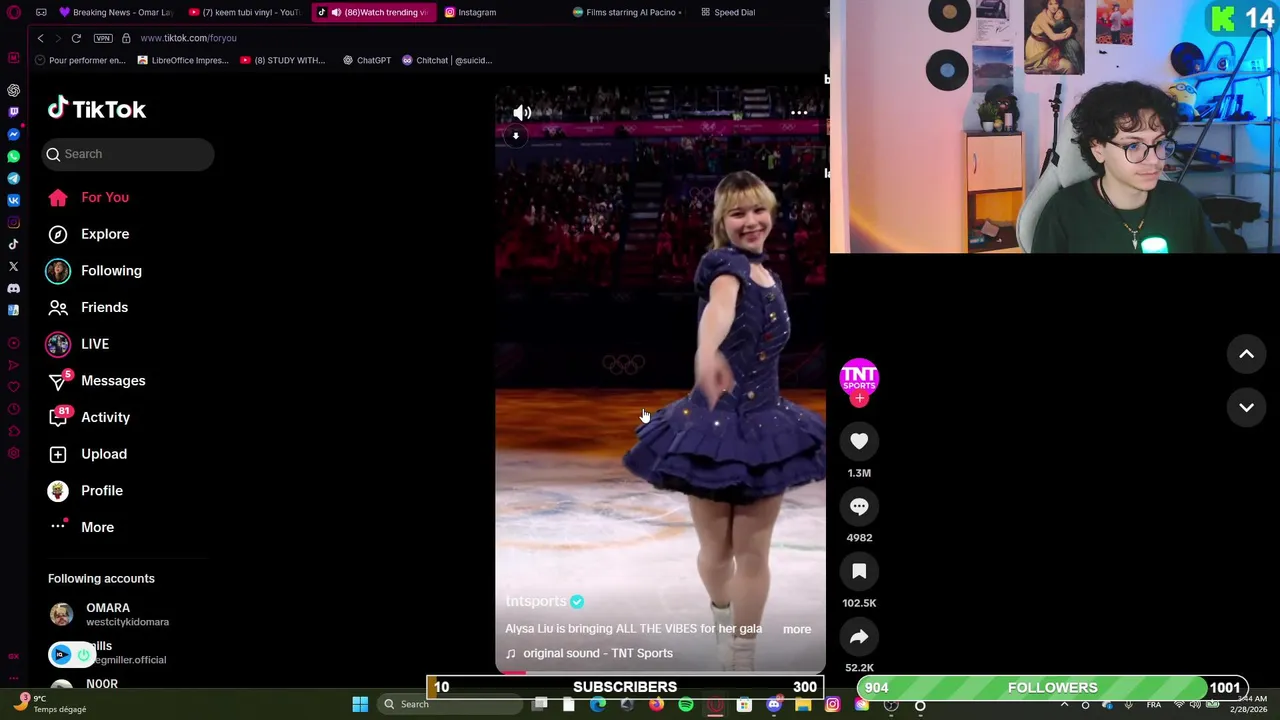Open the Explore page
1280x720 pixels.
tap(88, 234)
